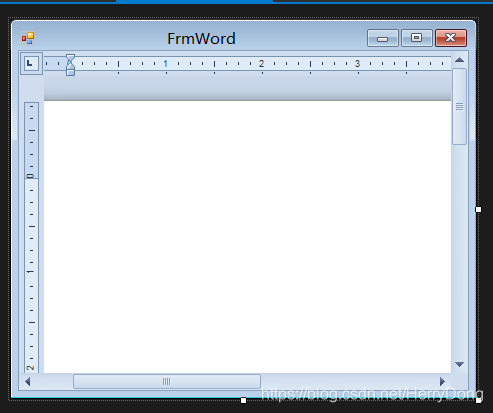Screen dimensions: 493x413
Task: Click the vertical scrollbar up arrow
Action: (459, 60)
